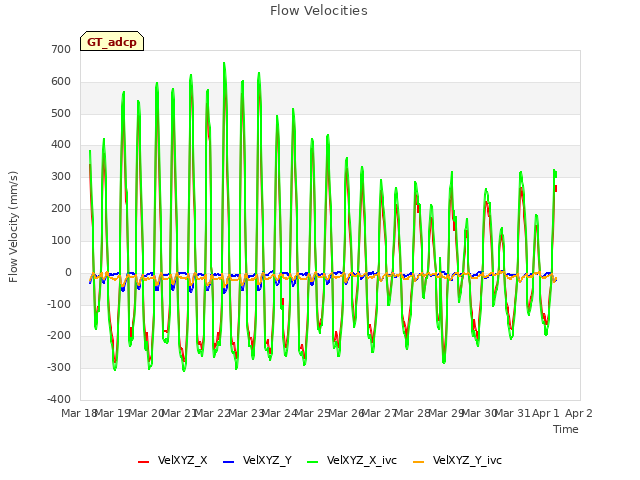
Task: Click the Mar 31 x-axis date label
Action: click(513, 413)
